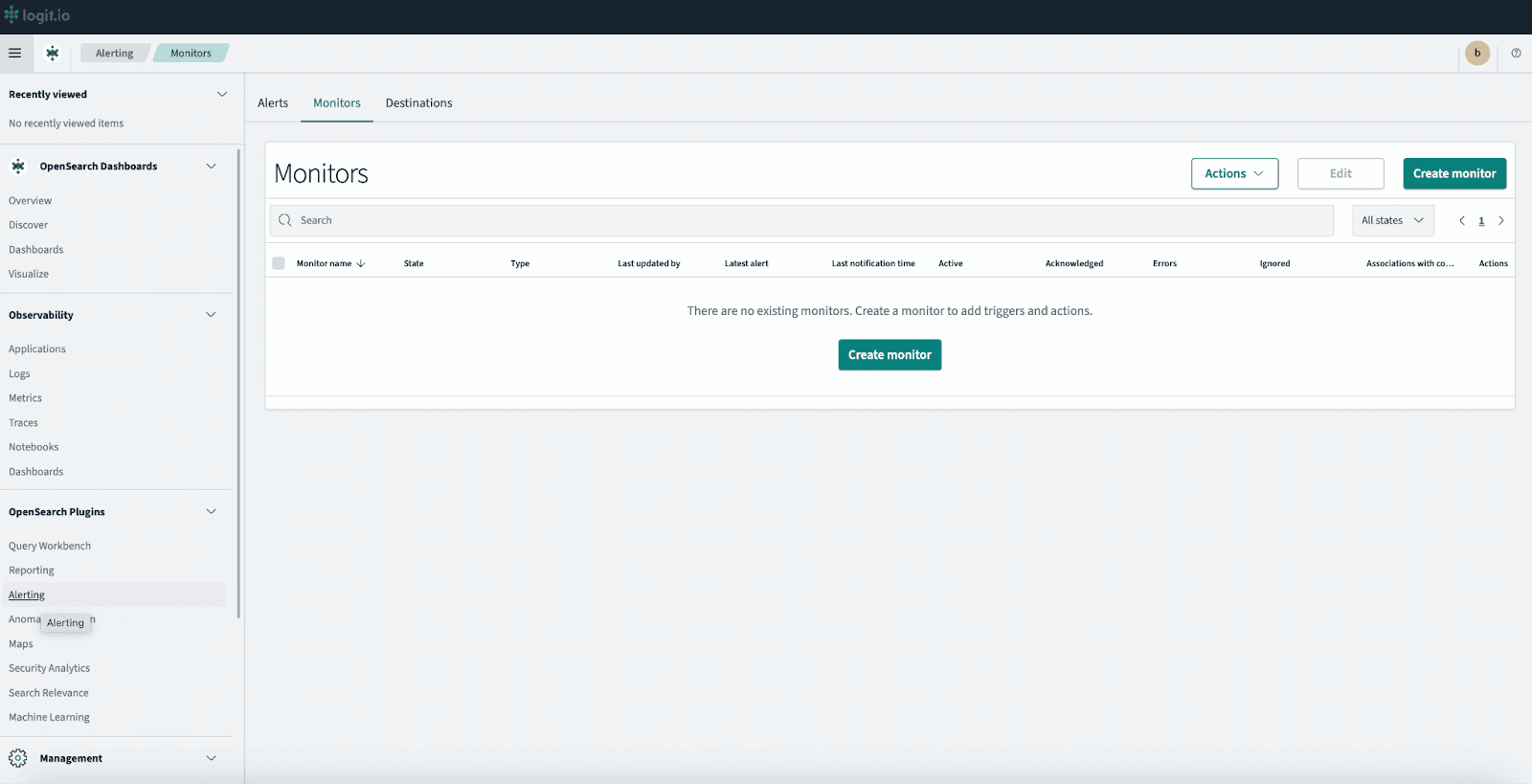Viewport: 1532px width, 784px height.
Task: Click the OpenSearch home logo icon
Action: click(x=53, y=54)
